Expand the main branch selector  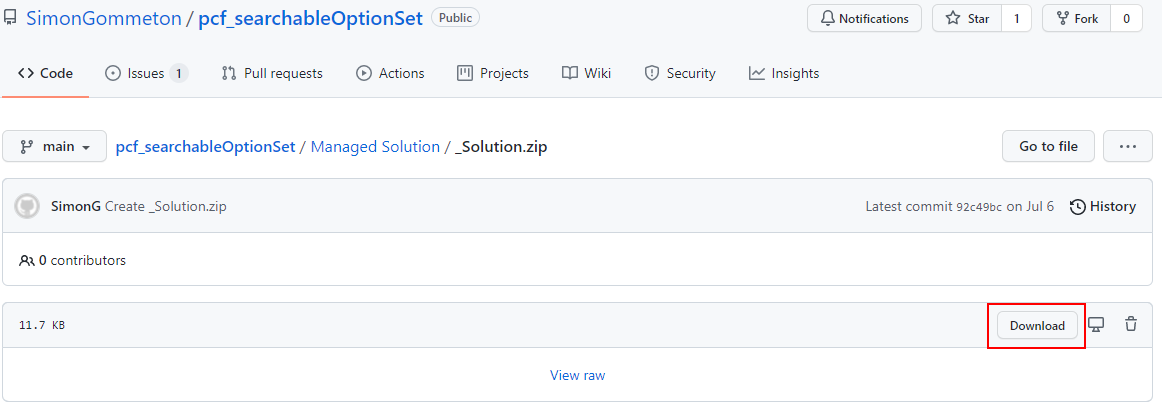[x=55, y=146]
